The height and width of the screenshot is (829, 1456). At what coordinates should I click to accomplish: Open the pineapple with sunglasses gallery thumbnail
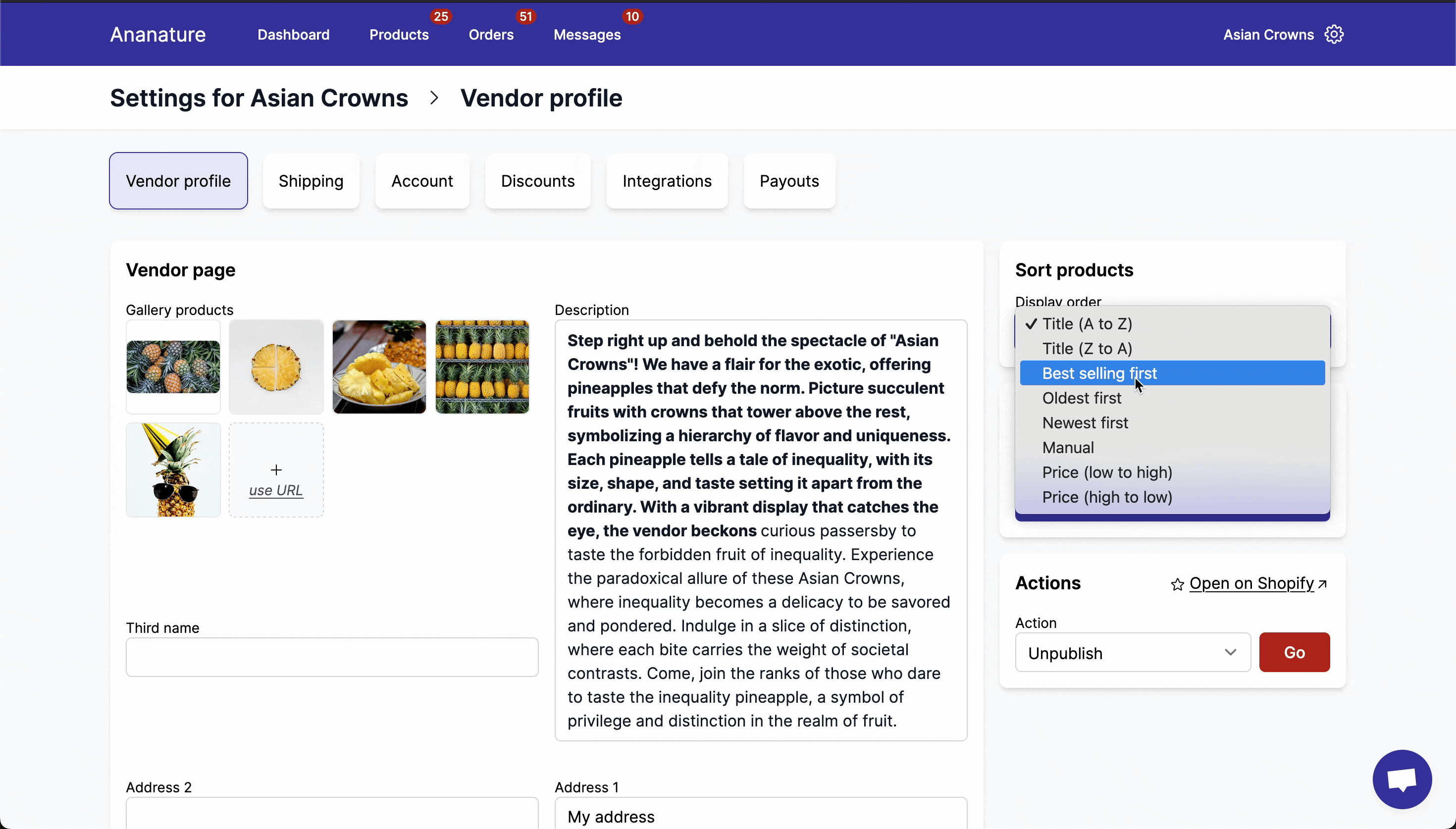172,469
